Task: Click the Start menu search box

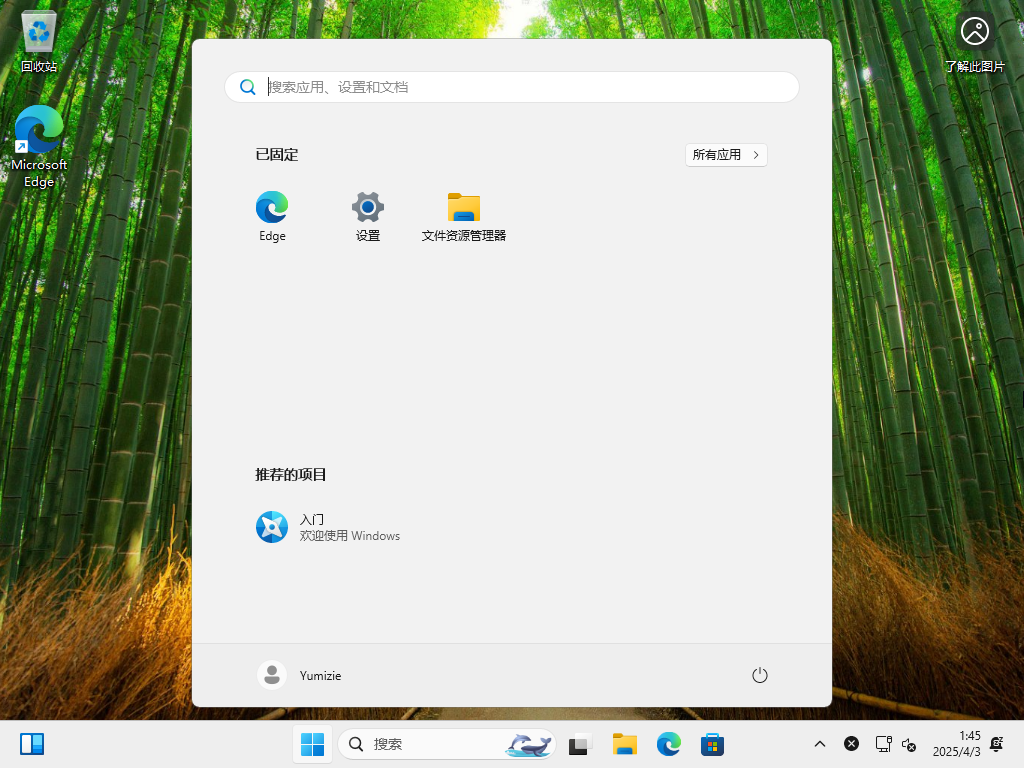Action: pos(512,87)
